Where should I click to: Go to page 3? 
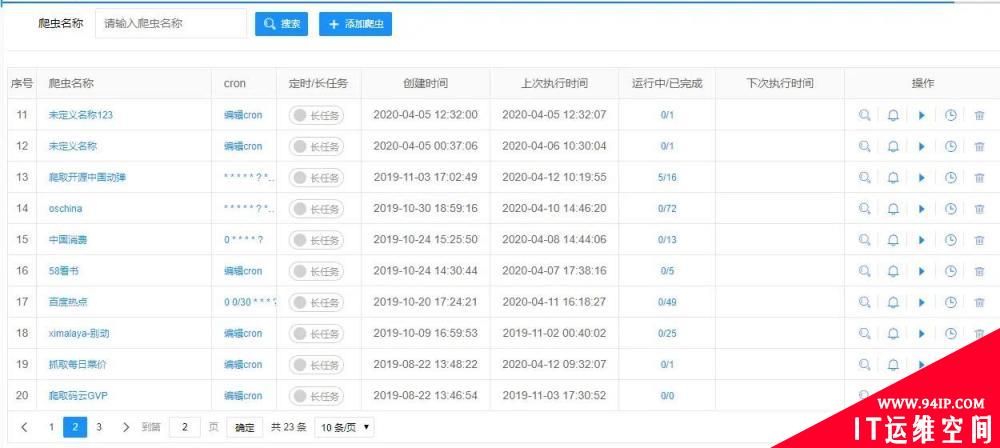pos(99,428)
